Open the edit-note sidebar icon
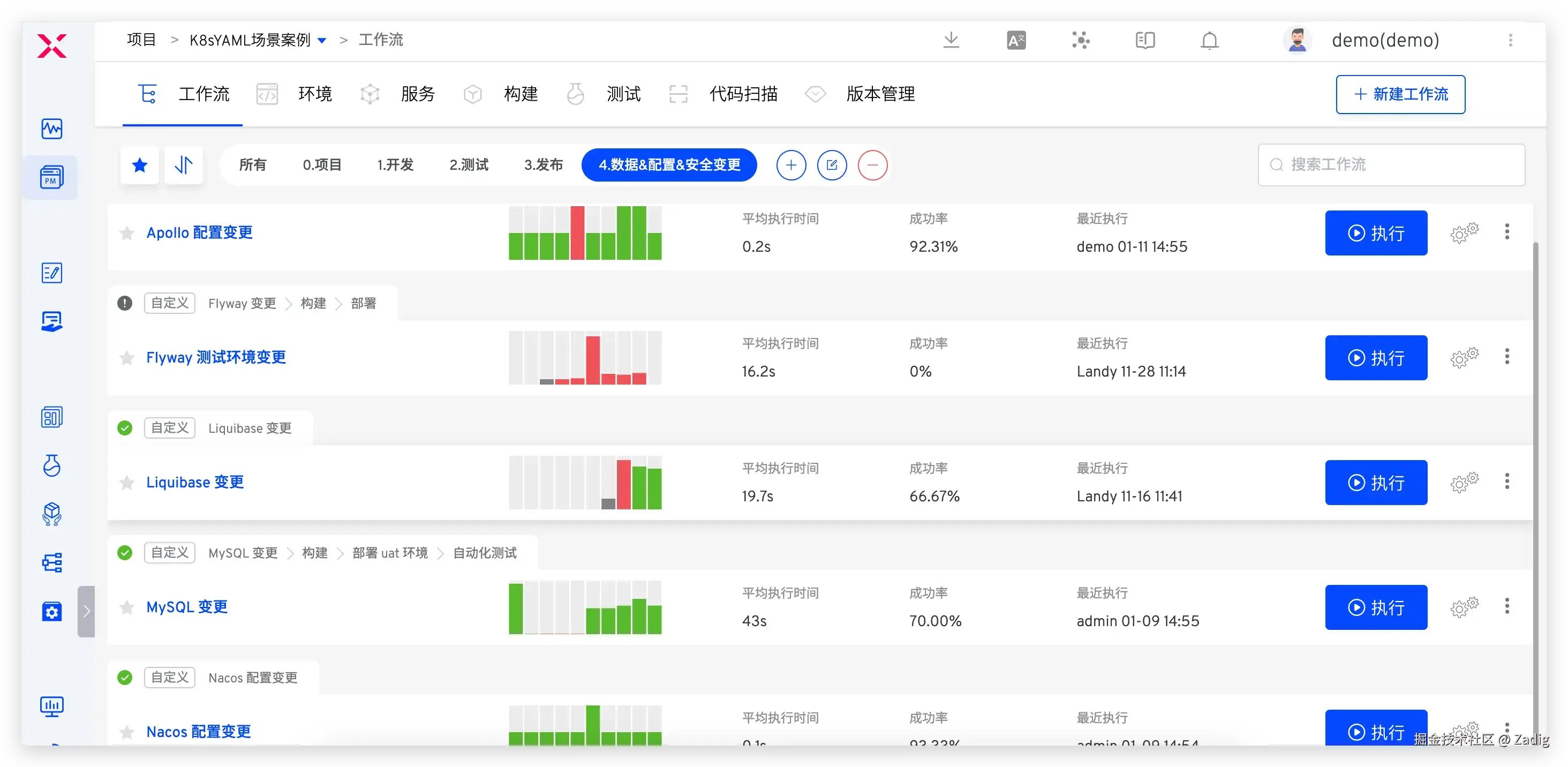Screen dimensions: 1568x767 (52, 273)
